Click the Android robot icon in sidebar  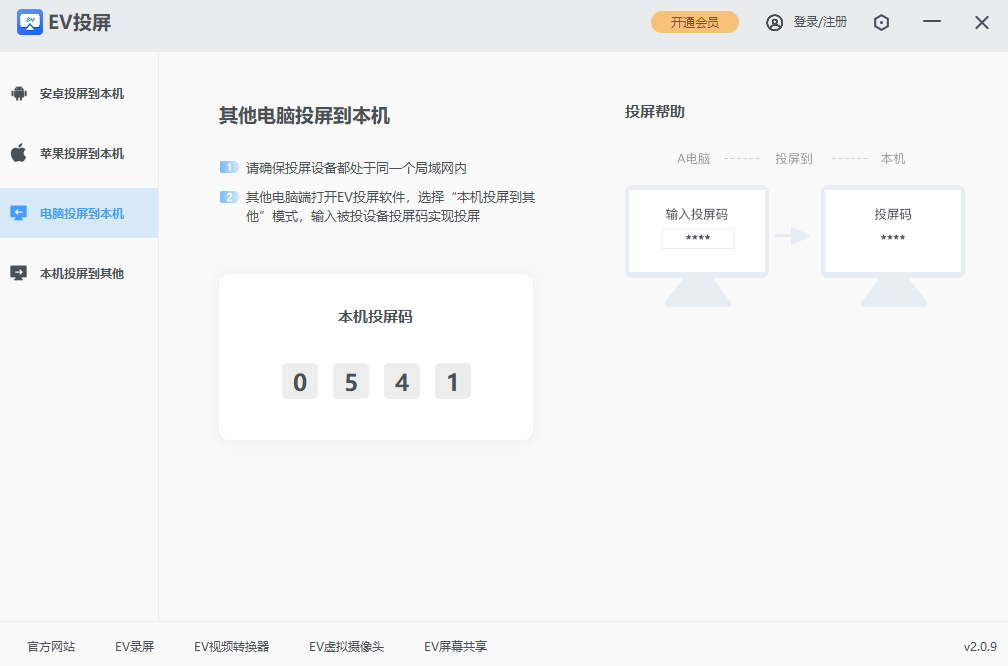click(x=18, y=94)
